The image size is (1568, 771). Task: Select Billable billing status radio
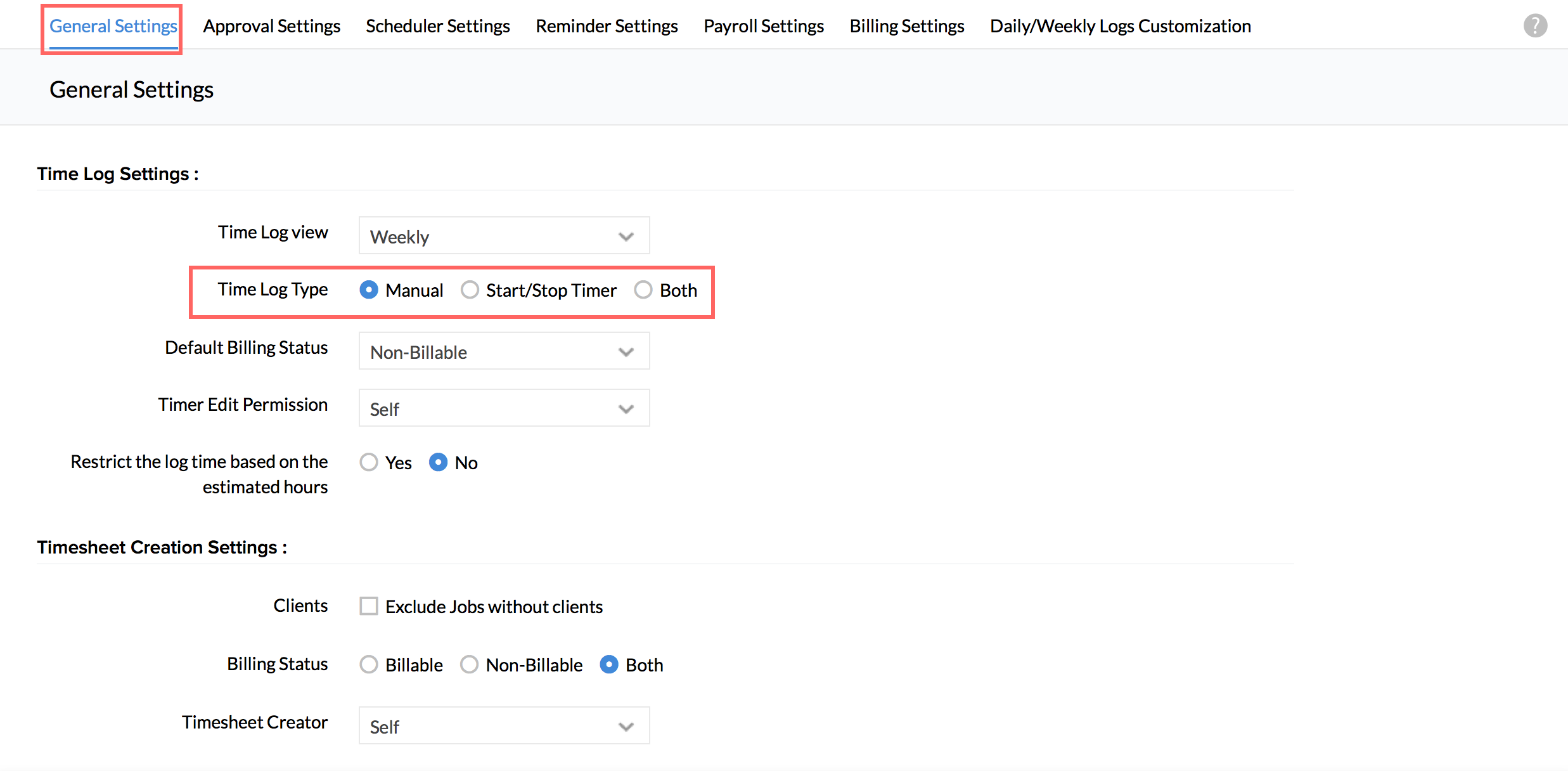369,664
